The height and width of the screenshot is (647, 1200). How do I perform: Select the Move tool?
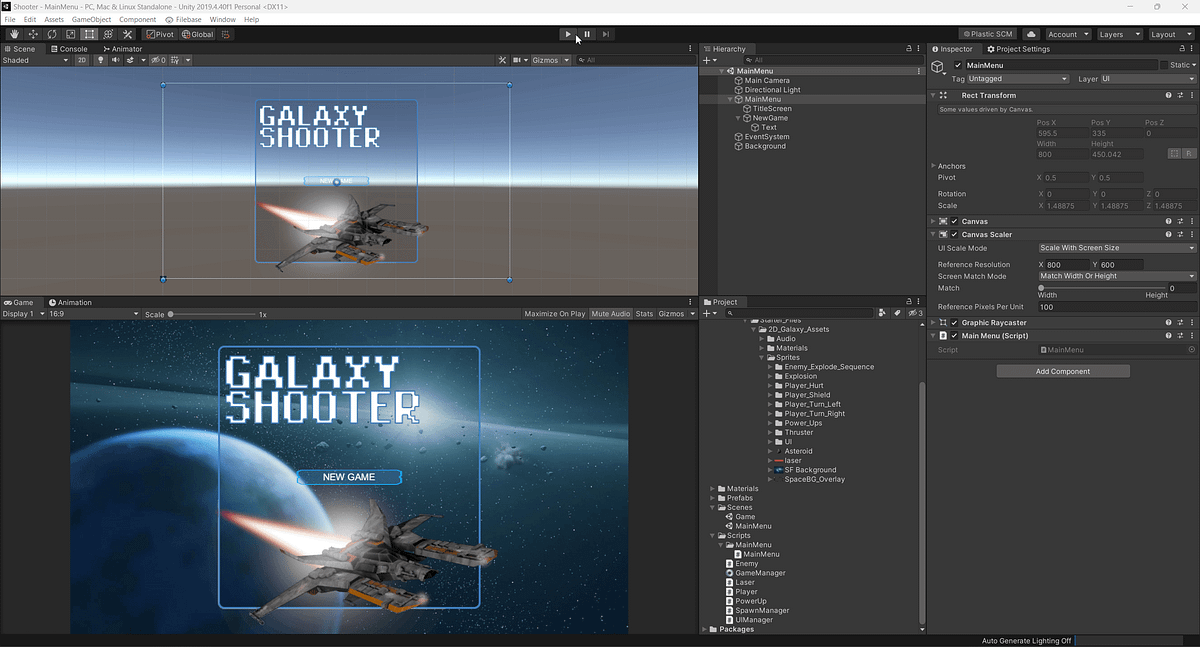click(x=32, y=33)
